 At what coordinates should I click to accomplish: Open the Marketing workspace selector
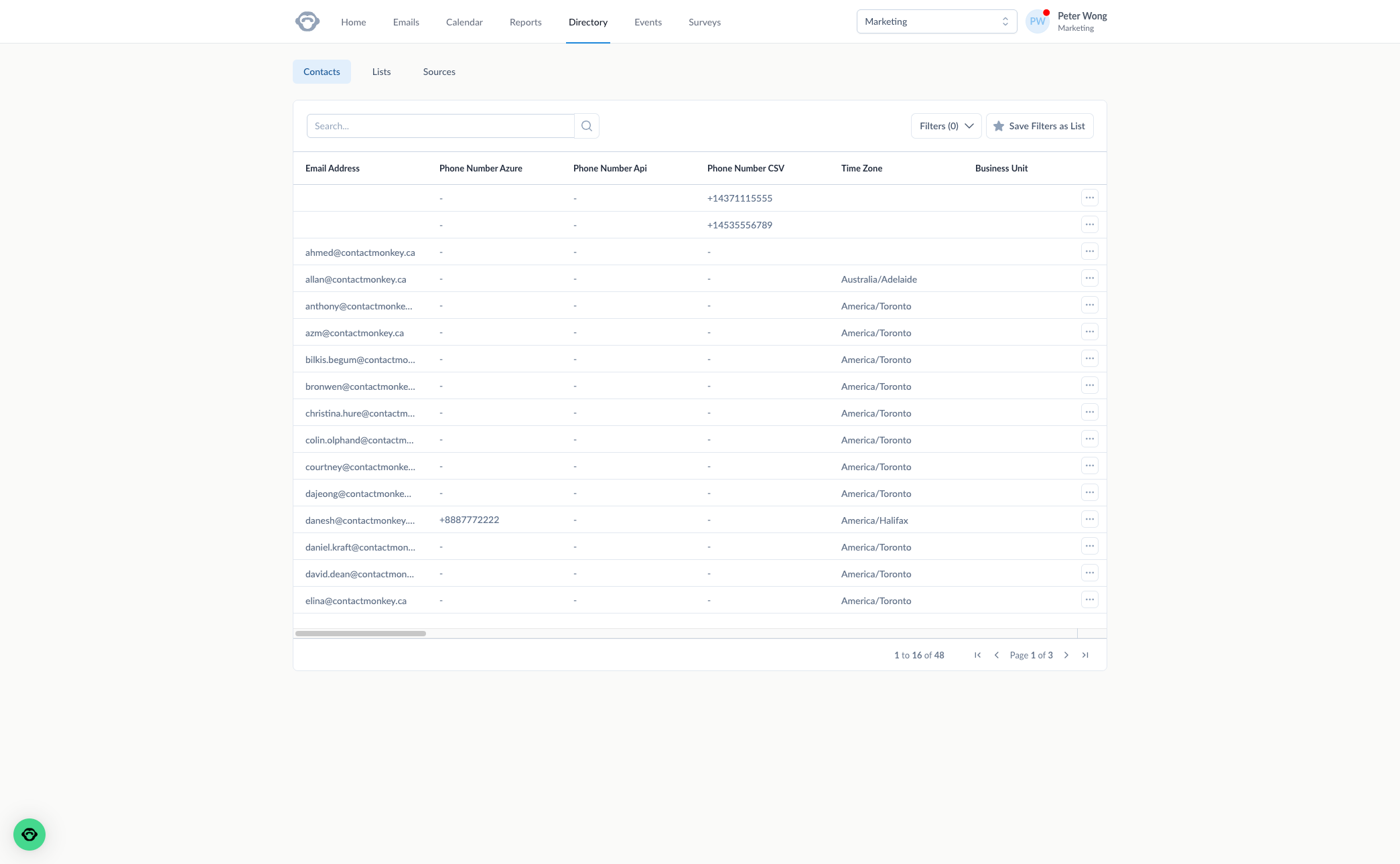pos(936,21)
